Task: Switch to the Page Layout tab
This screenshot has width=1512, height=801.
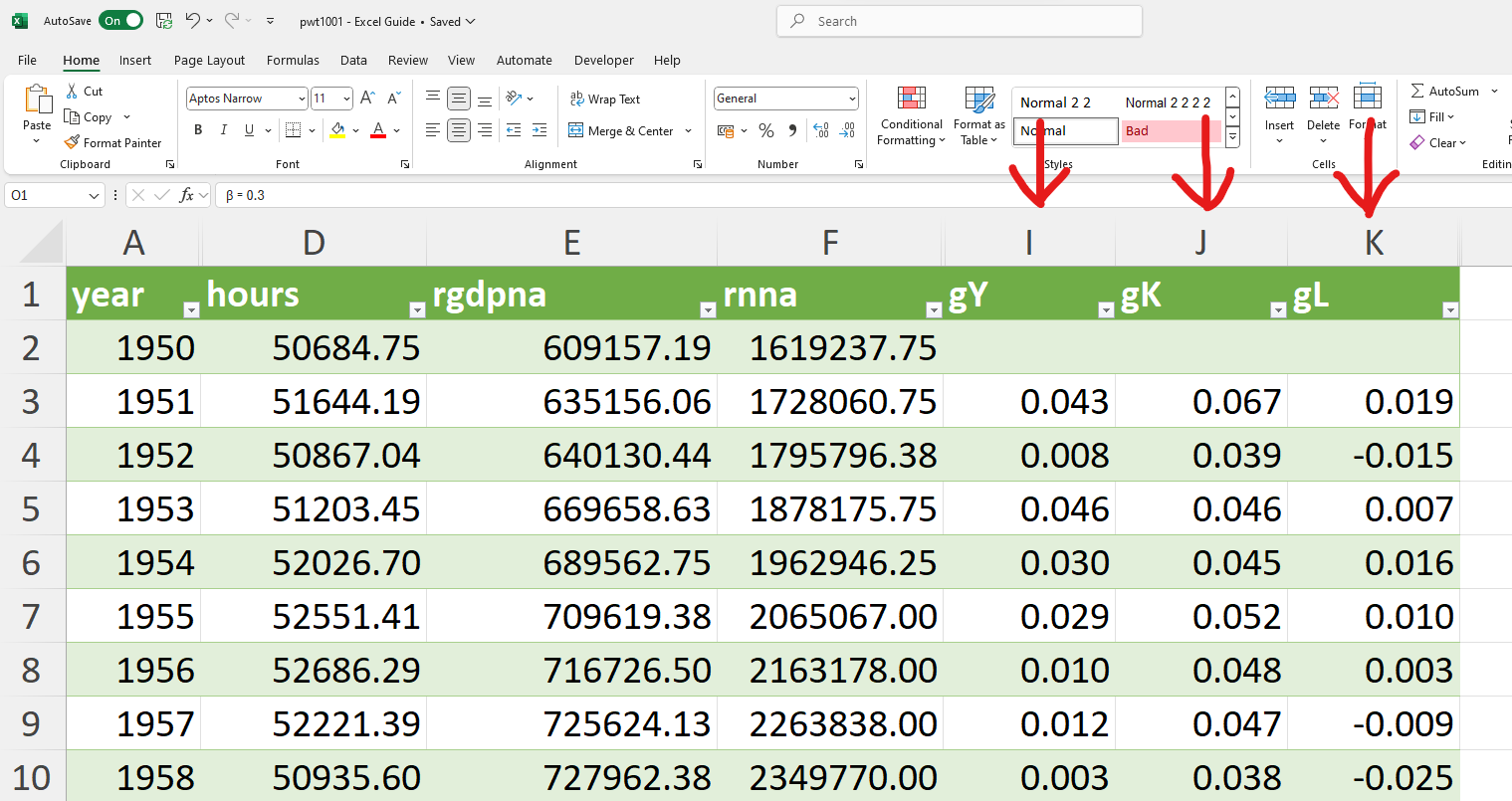Action: coord(209,60)
